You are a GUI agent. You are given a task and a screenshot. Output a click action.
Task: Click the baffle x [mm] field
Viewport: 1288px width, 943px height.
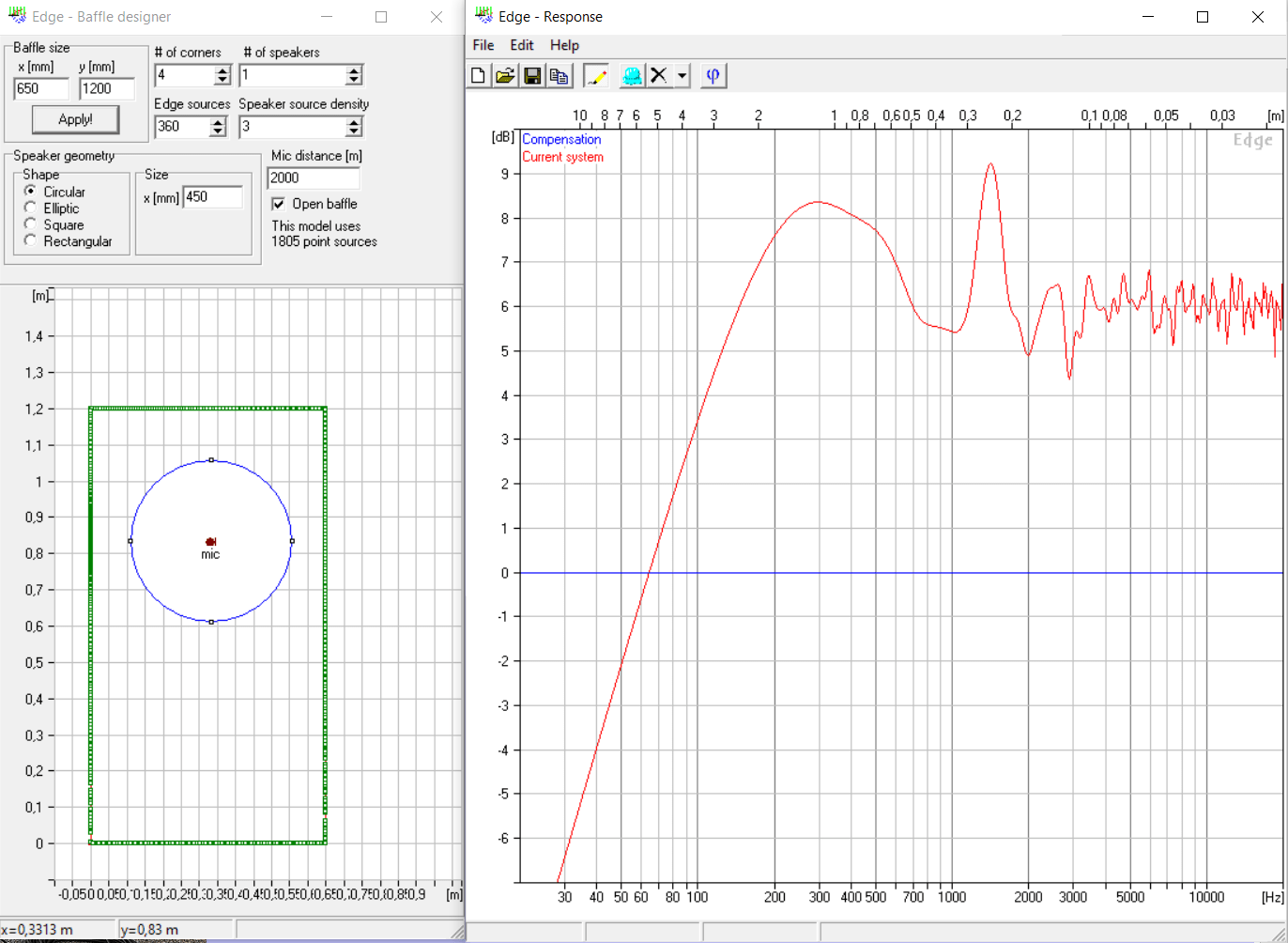point(41,88)
